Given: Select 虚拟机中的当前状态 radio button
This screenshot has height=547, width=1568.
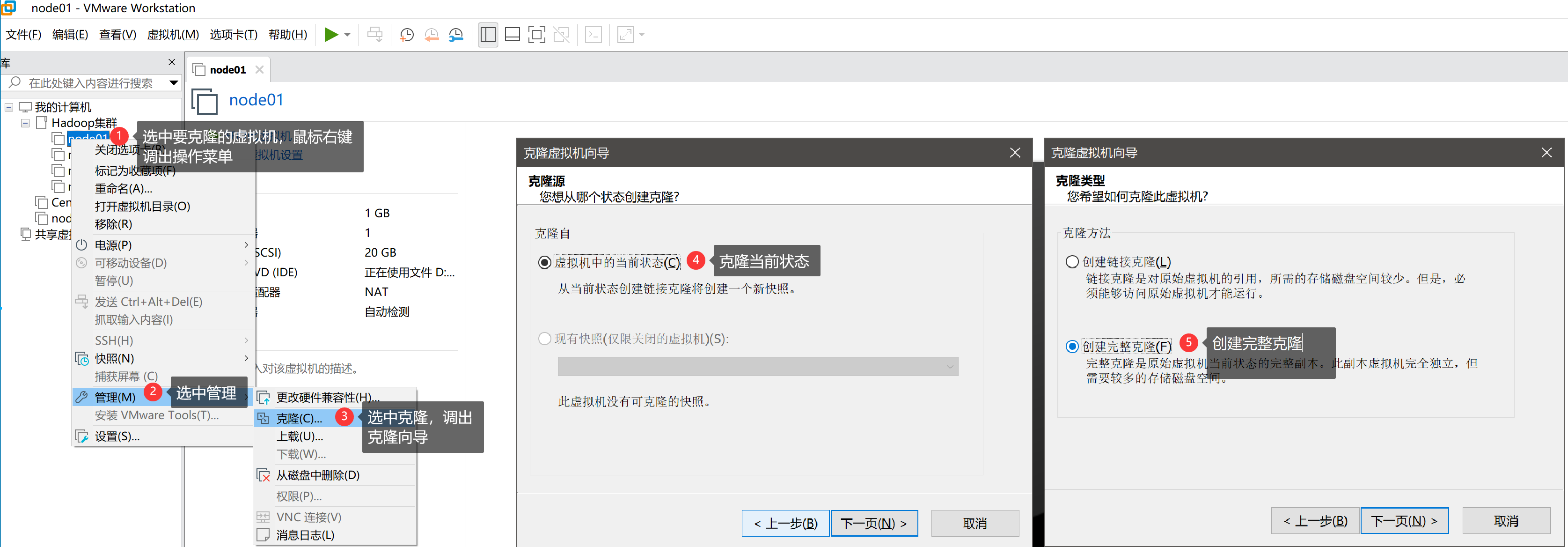Looking at the screenshot, I should point(545,263).
